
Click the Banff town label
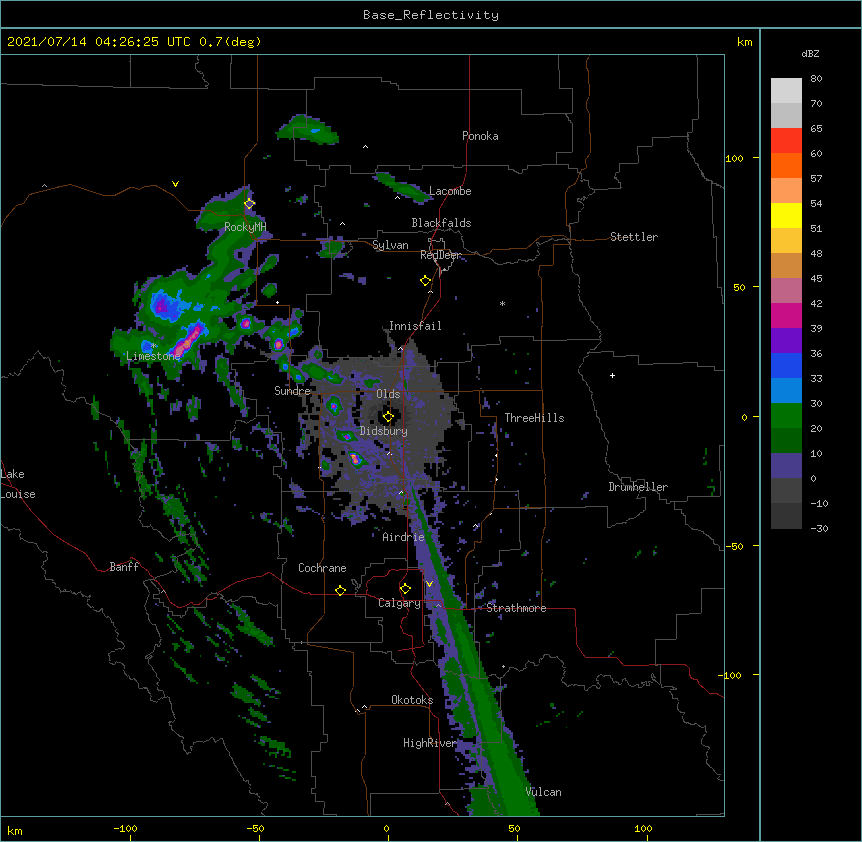click(x=124, y=567)
